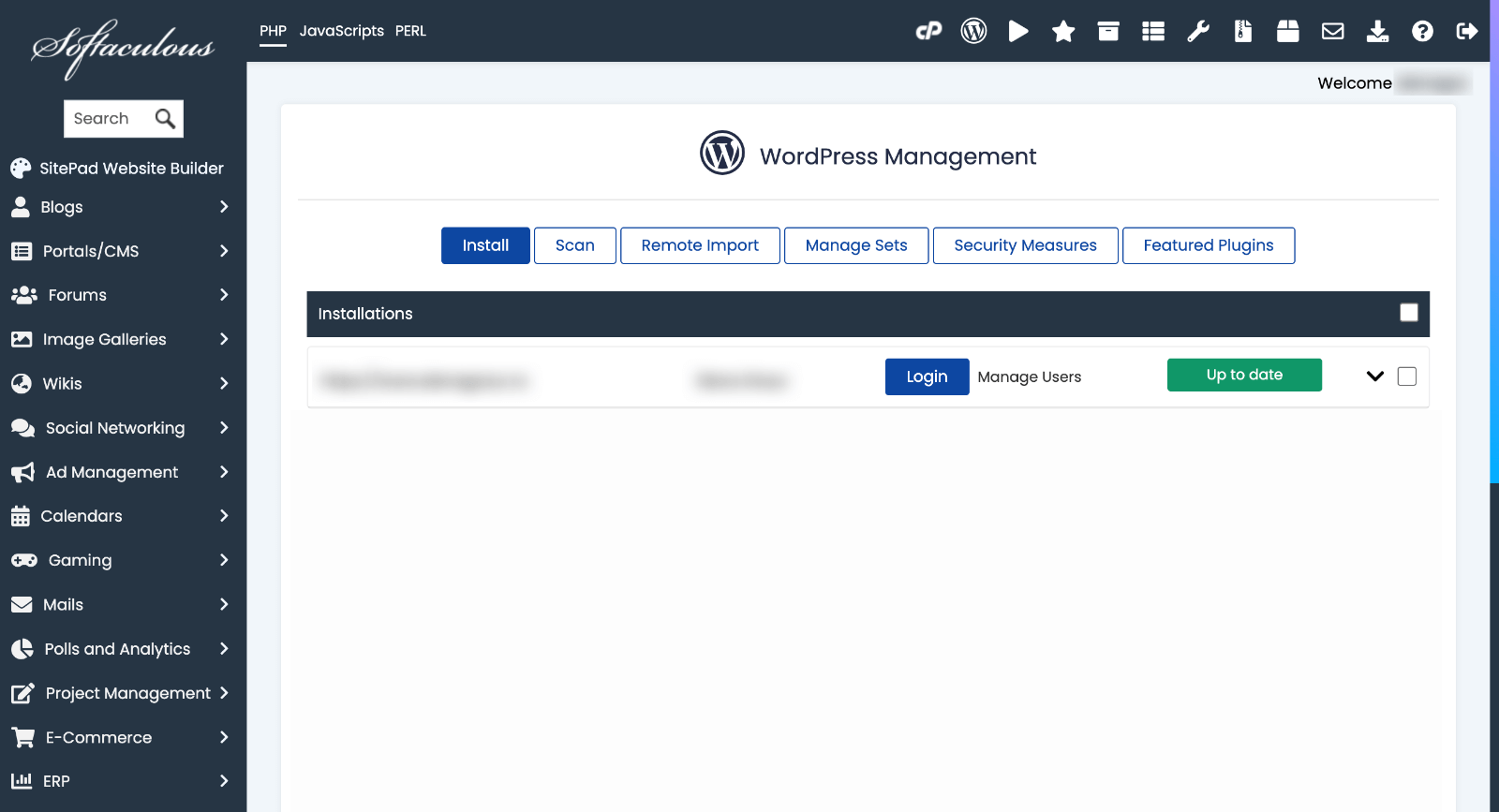The width and height of the screenshot is (1499, 812).
Task: Open the wrench settings icon
Action: [x=1198, y=32]
